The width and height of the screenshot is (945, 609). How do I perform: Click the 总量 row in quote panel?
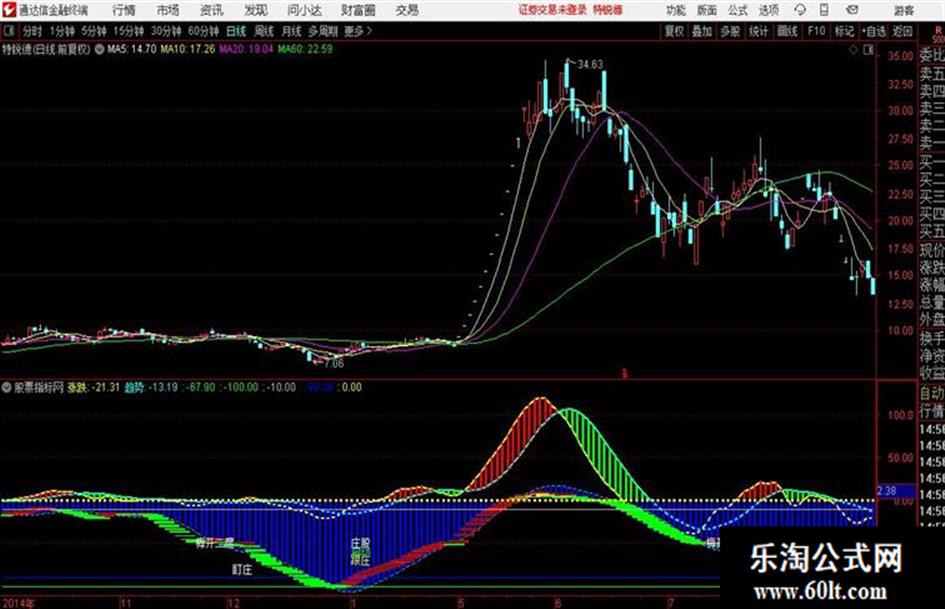pyautogui.click(x=931, y=301)
